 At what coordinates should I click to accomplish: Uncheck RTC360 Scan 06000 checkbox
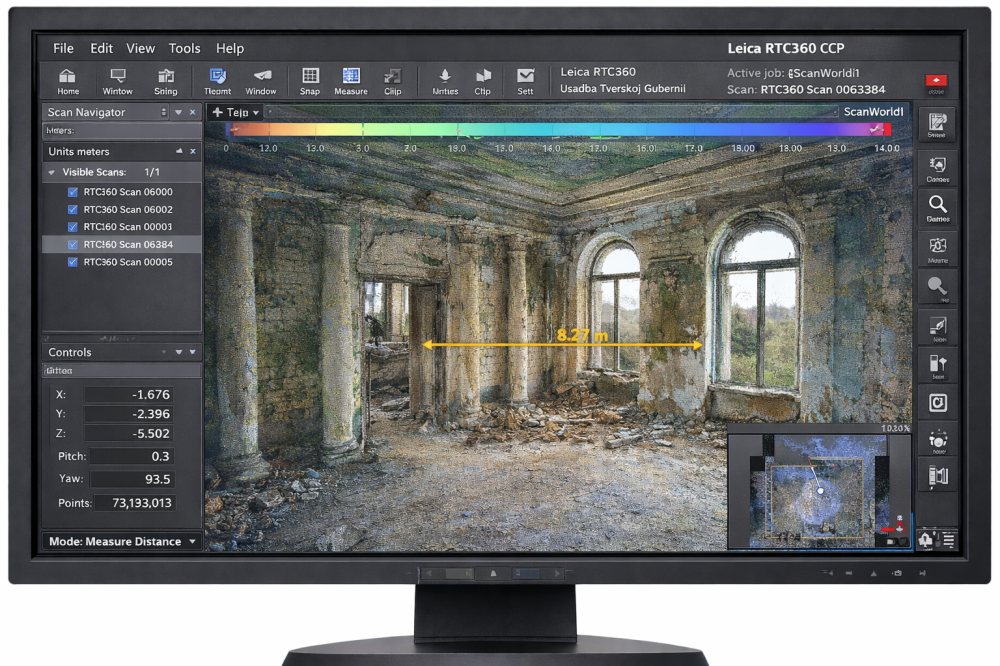point(72,192)
